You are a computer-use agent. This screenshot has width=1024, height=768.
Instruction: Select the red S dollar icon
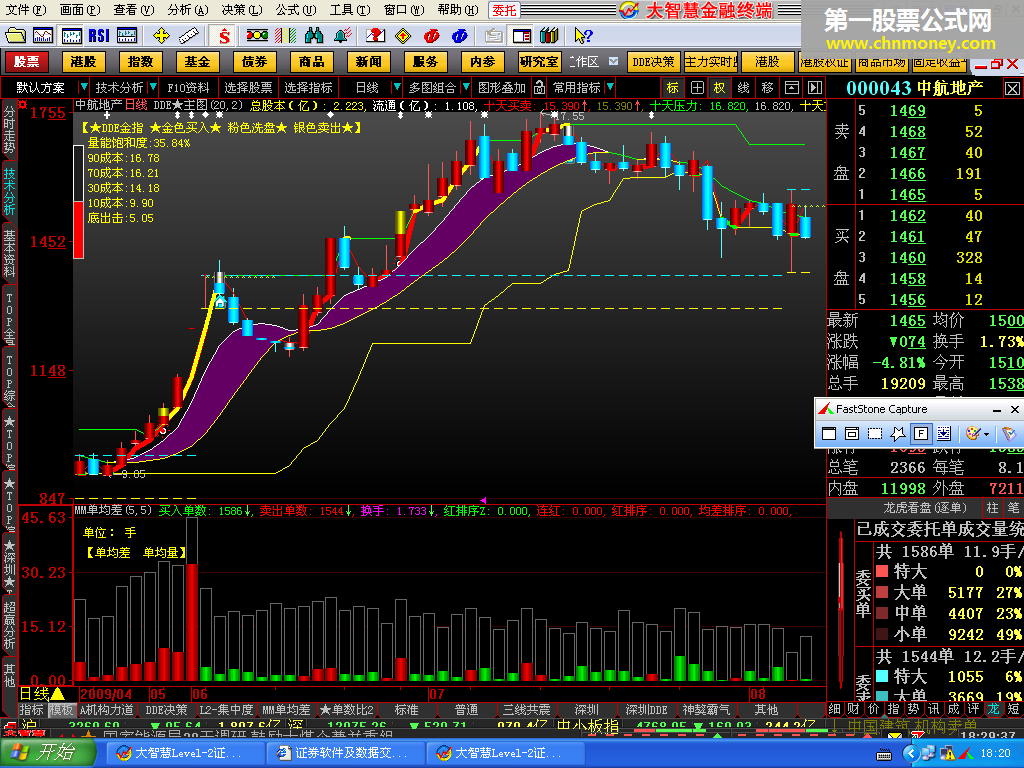225,35
